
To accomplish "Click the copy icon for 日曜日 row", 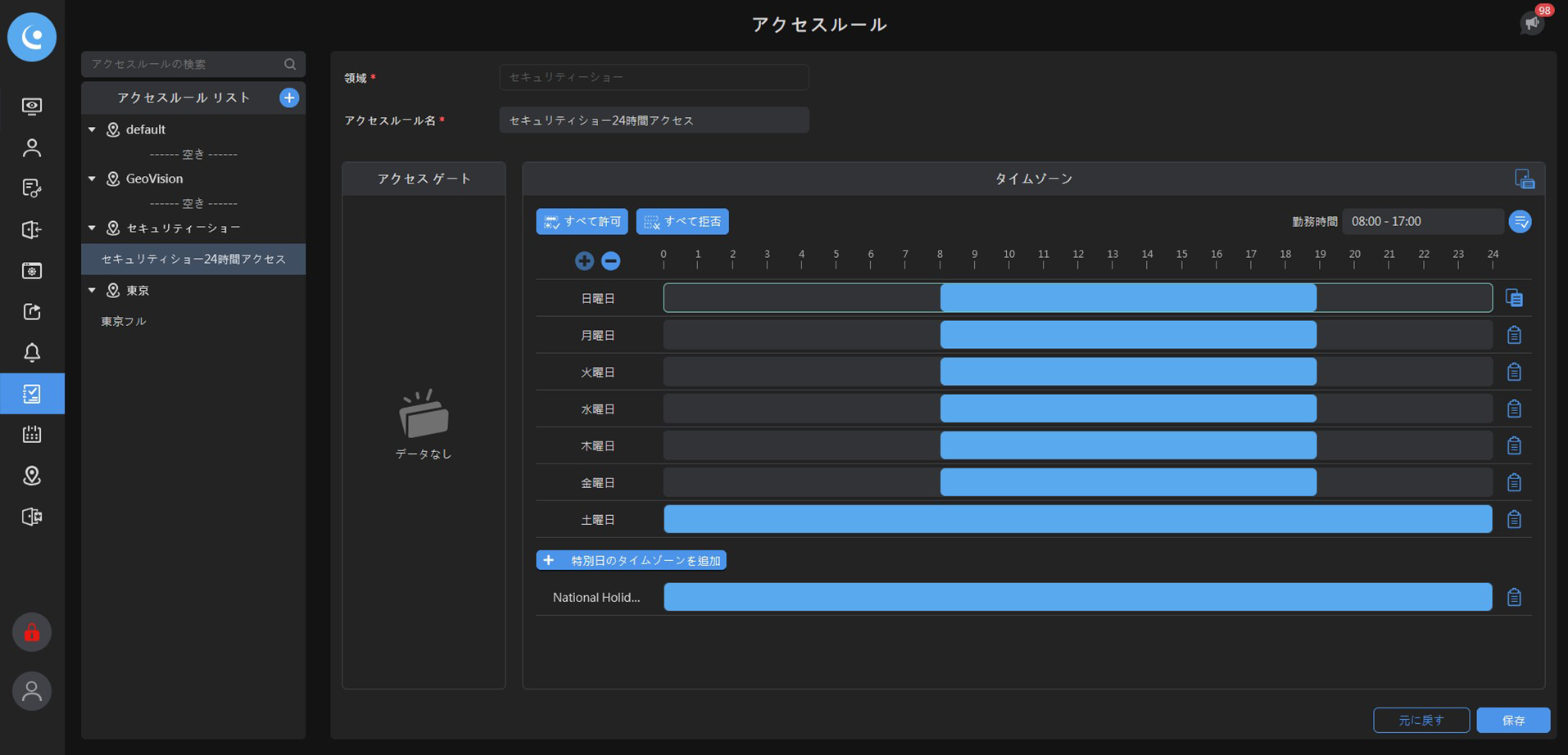I will [1514, 298].
